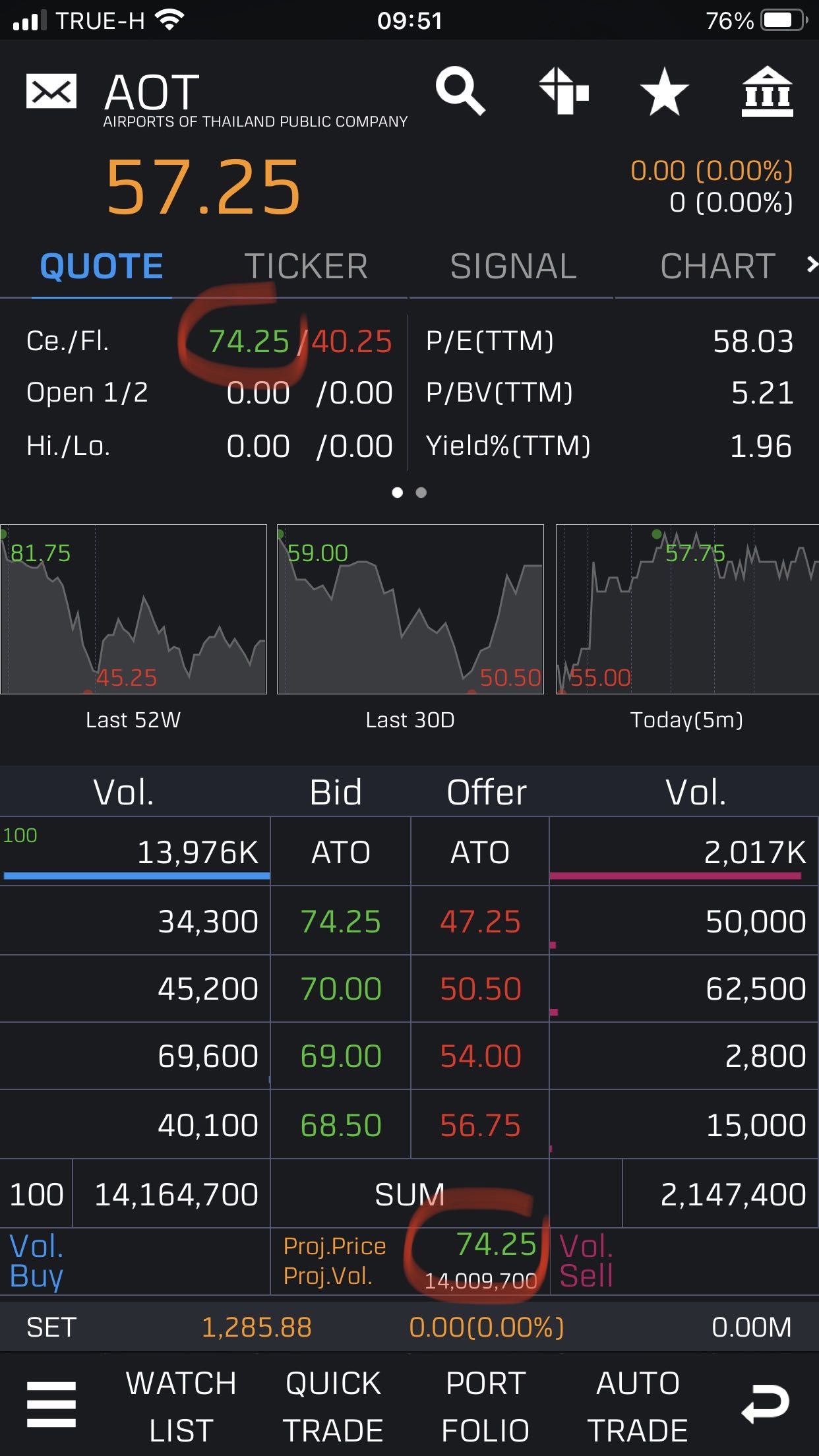Image resolution: width=819 pixels, height=1456 pixels.
Task: Tap the ceiling price 74.25
Action: tap(249, 342)
